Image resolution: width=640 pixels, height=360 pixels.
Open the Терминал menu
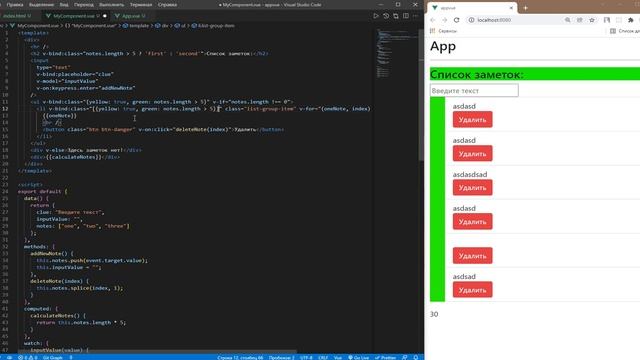[x=141, y=5]
